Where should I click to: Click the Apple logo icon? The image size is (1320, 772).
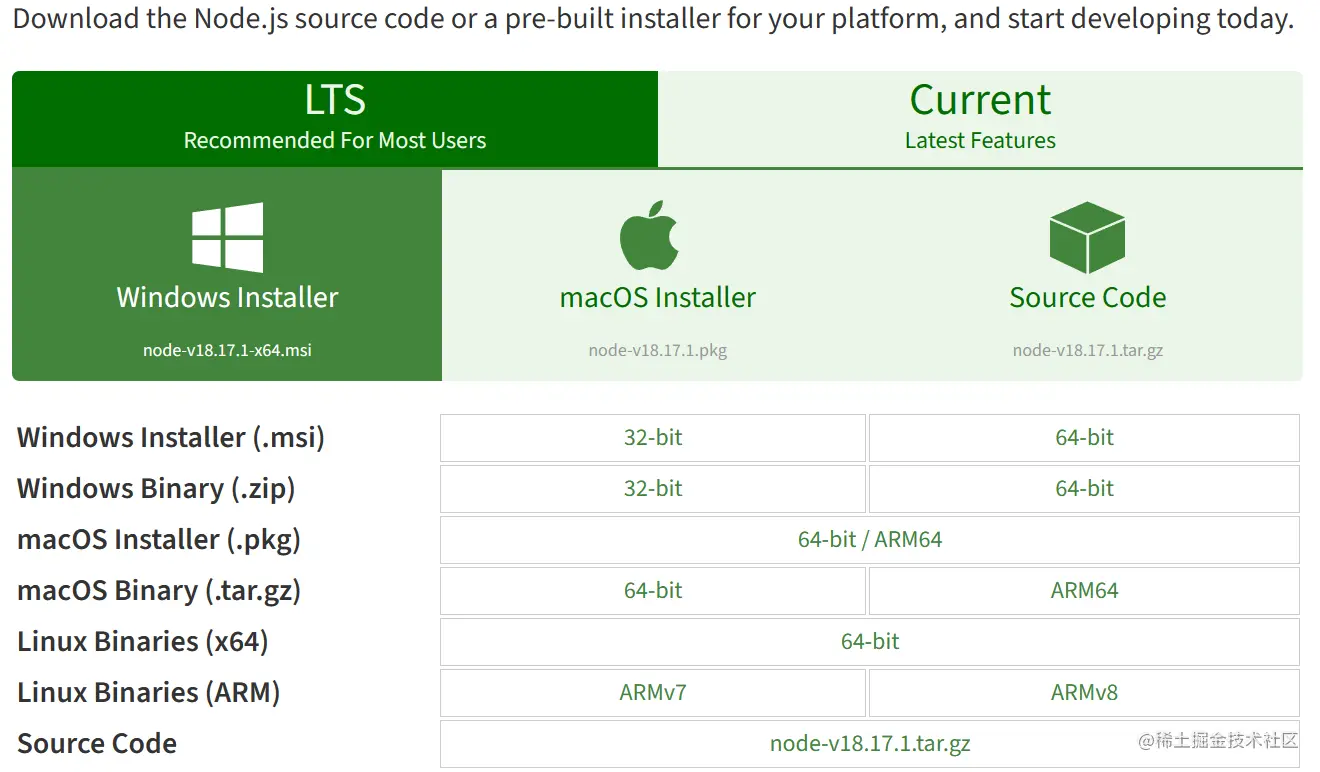pyautogui.click(x=649, y=236)
